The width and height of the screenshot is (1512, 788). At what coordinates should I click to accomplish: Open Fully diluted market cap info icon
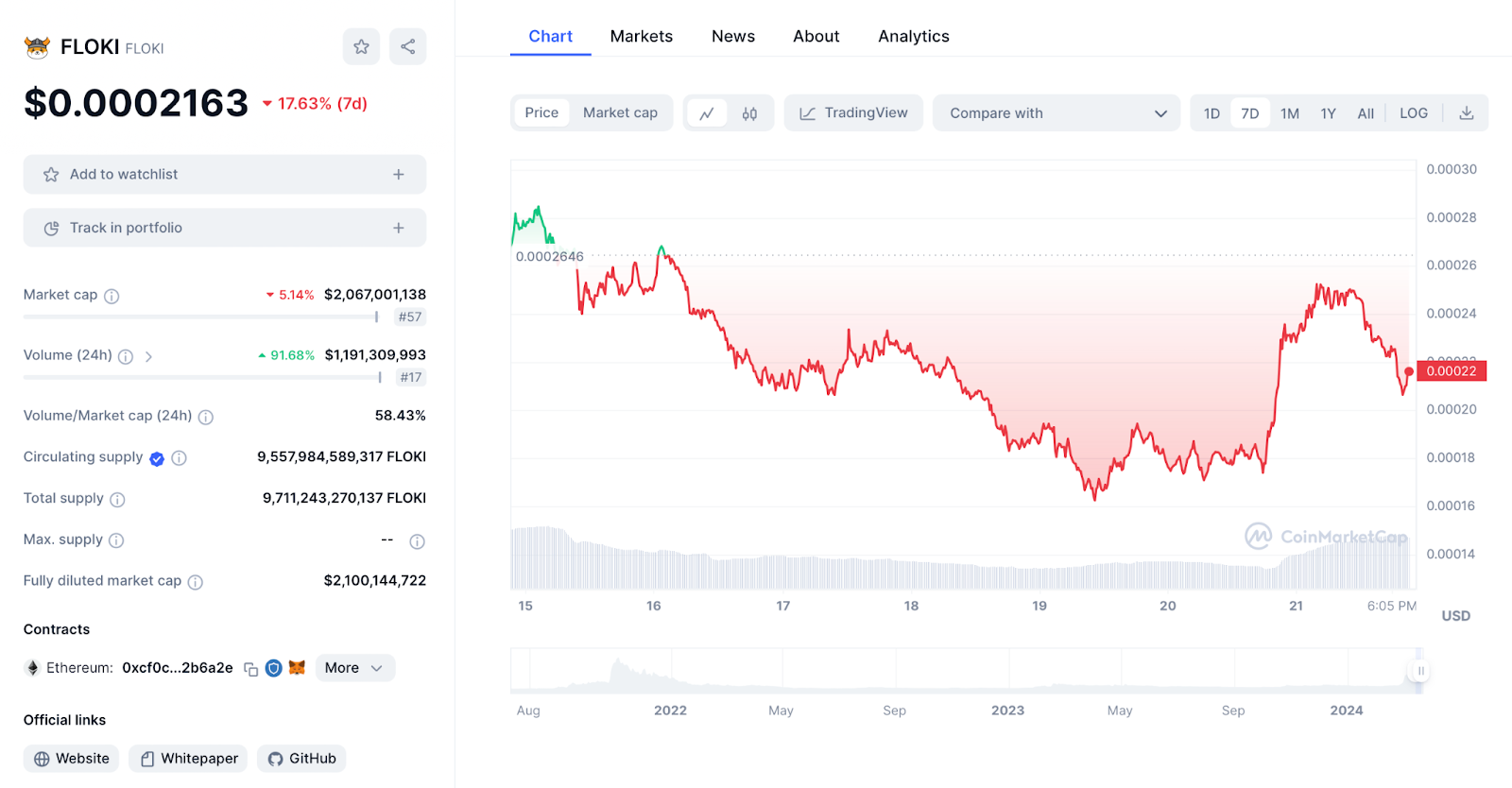click(x=195, y=582)
